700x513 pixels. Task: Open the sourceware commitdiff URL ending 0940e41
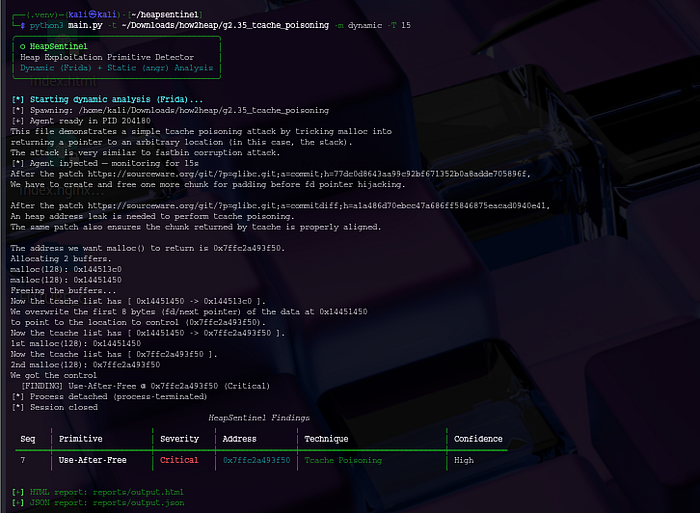318,206
